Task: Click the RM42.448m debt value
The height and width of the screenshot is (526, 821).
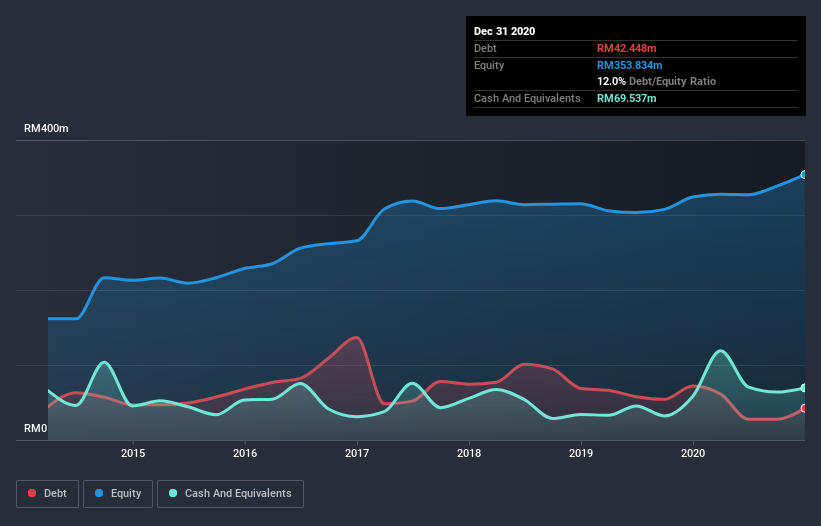Action: coord(626,48)
